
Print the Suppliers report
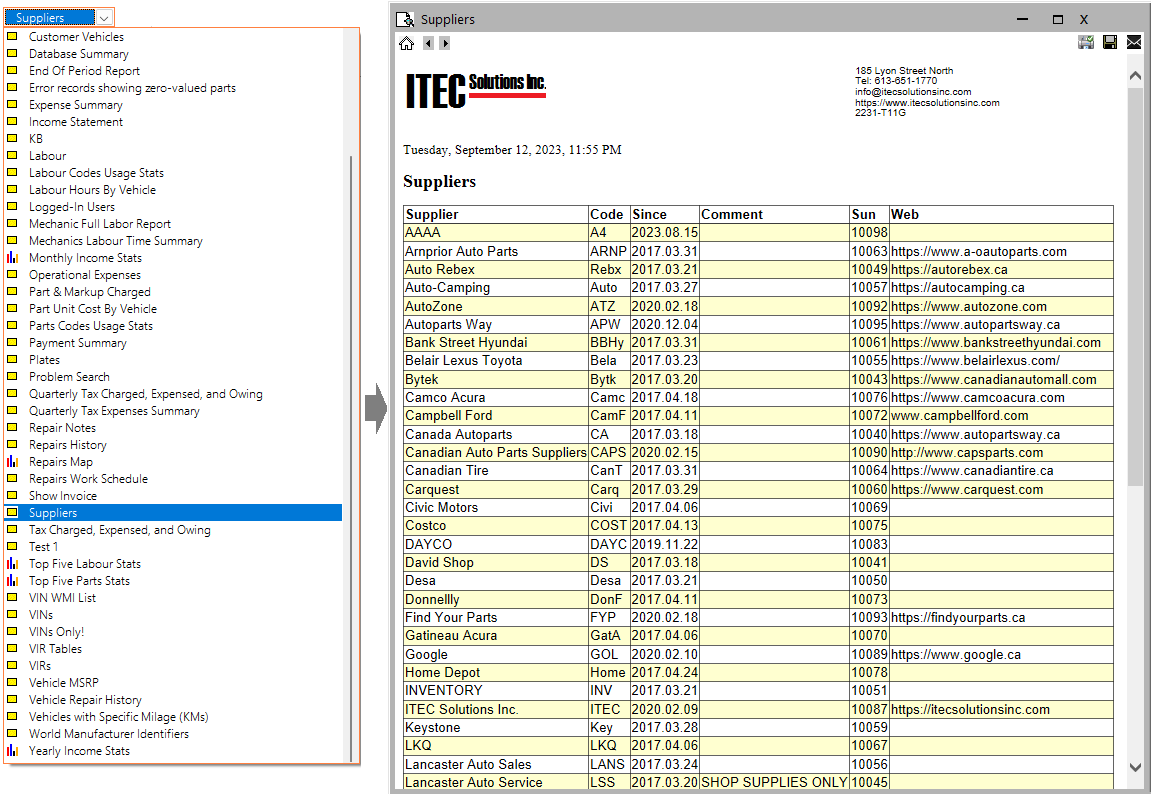[1086, 42]
